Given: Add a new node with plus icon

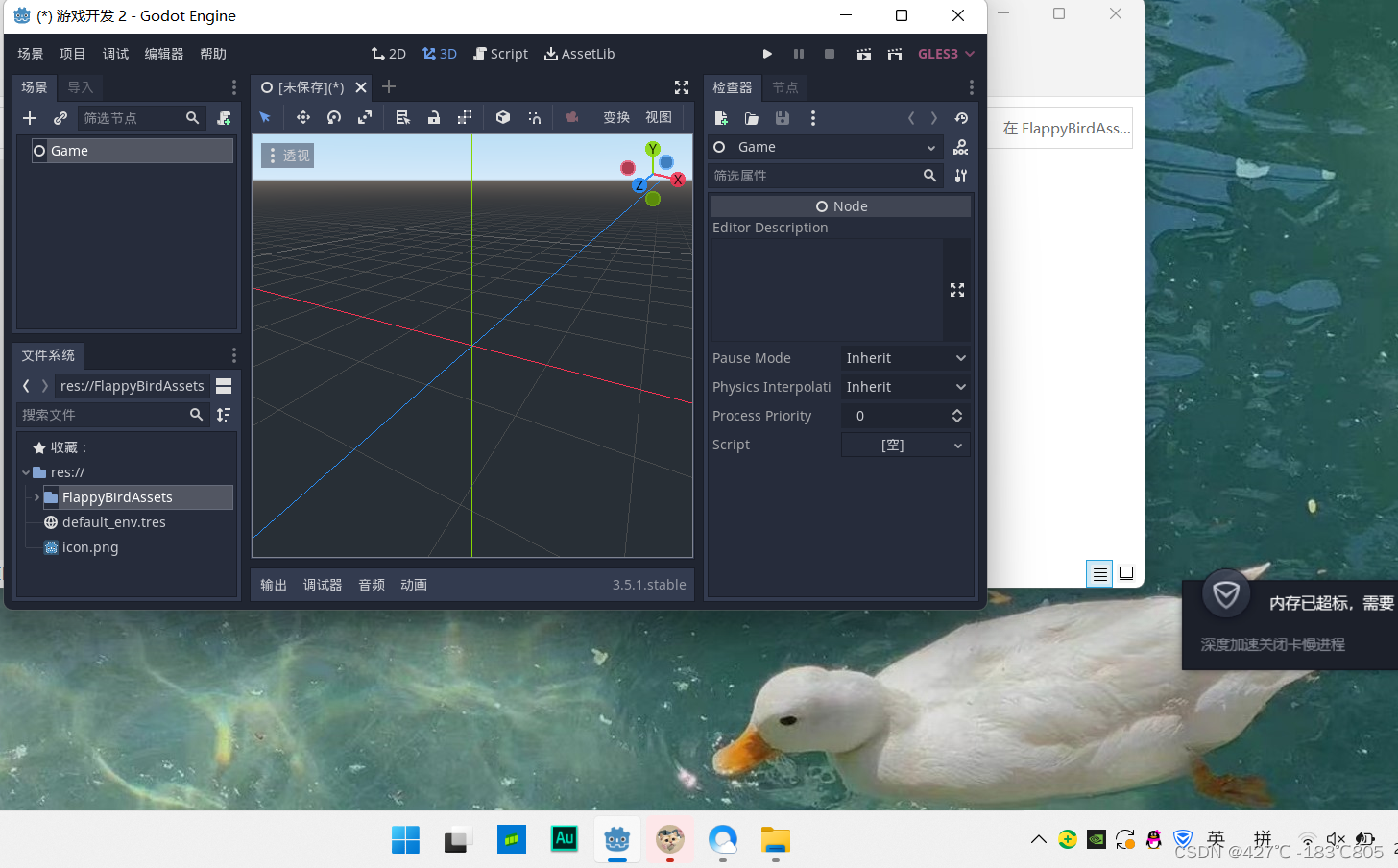Looking at the screenshot, I should [30, 118].
